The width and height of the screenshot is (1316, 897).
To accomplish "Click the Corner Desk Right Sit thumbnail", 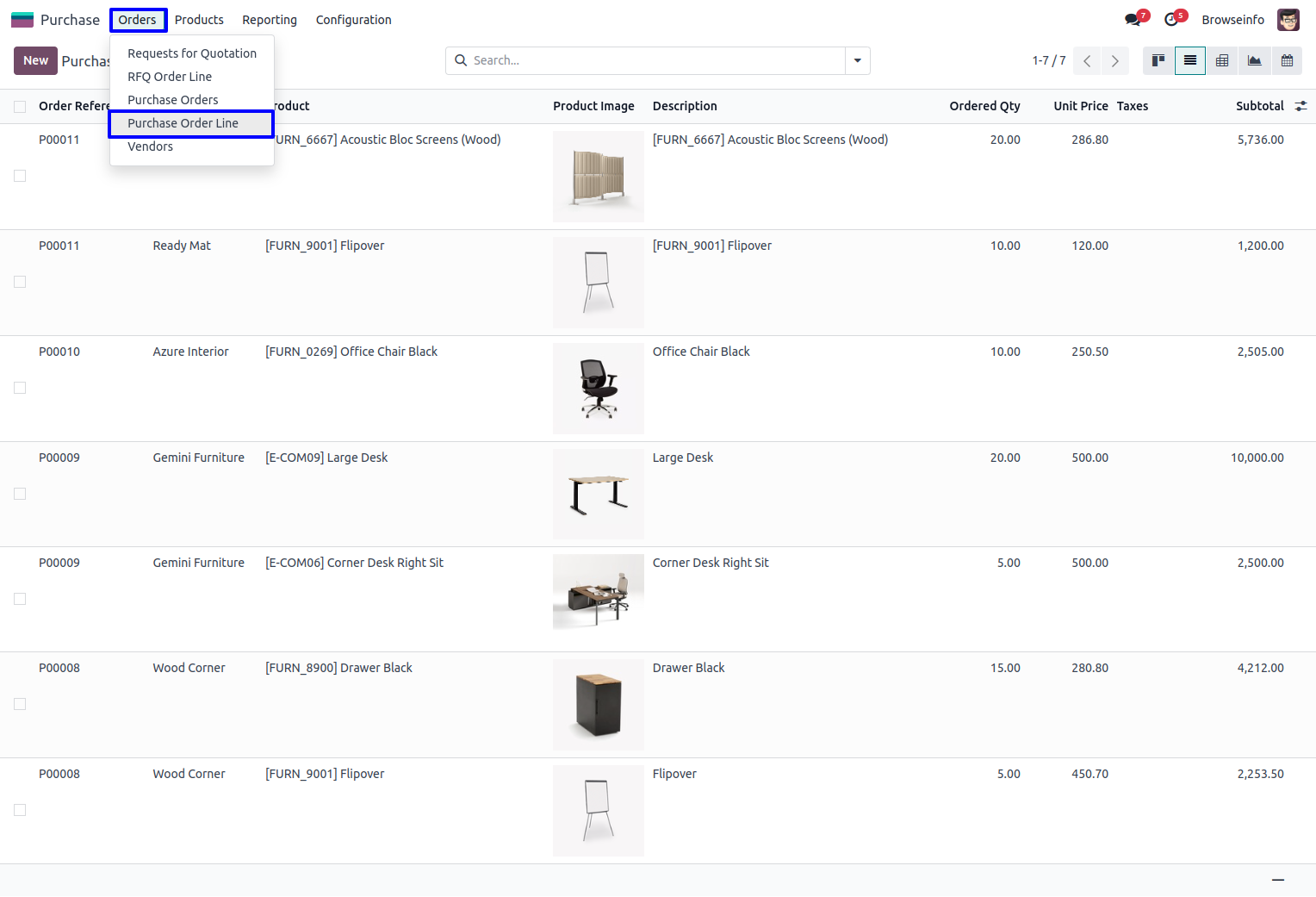I will (599, 595).
